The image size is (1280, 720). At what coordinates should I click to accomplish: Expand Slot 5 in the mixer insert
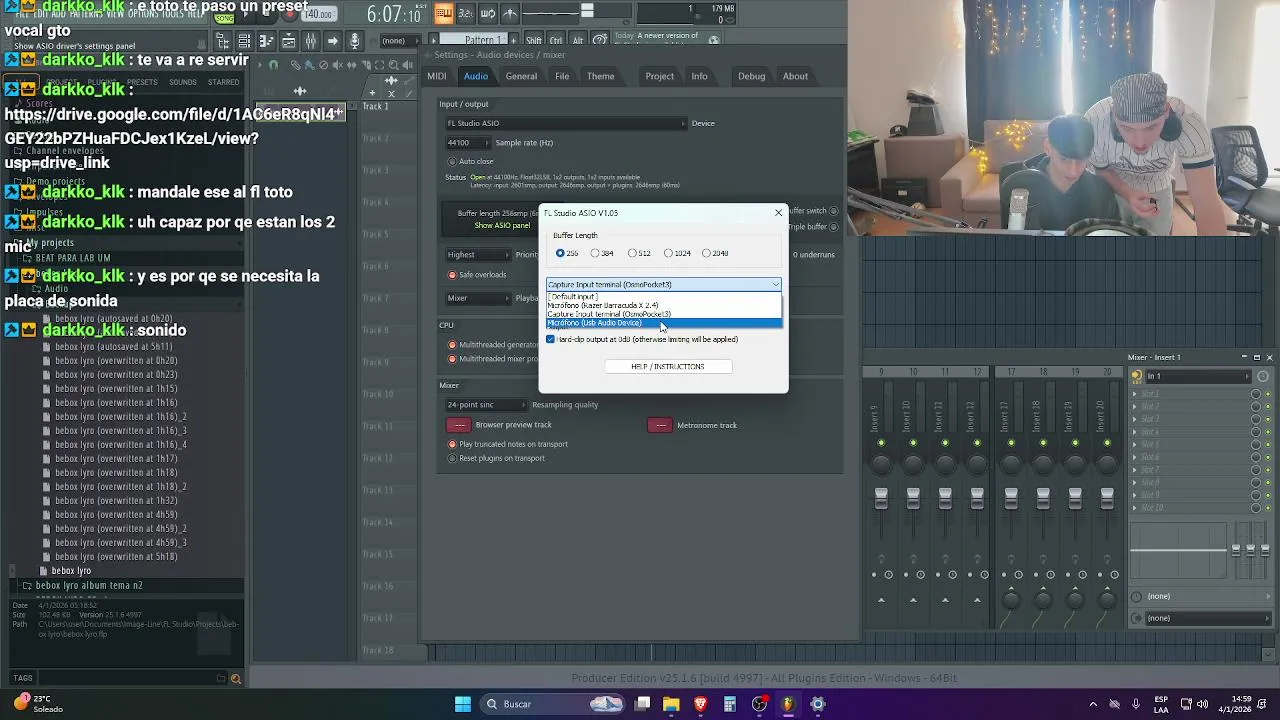pos(1135,445)
